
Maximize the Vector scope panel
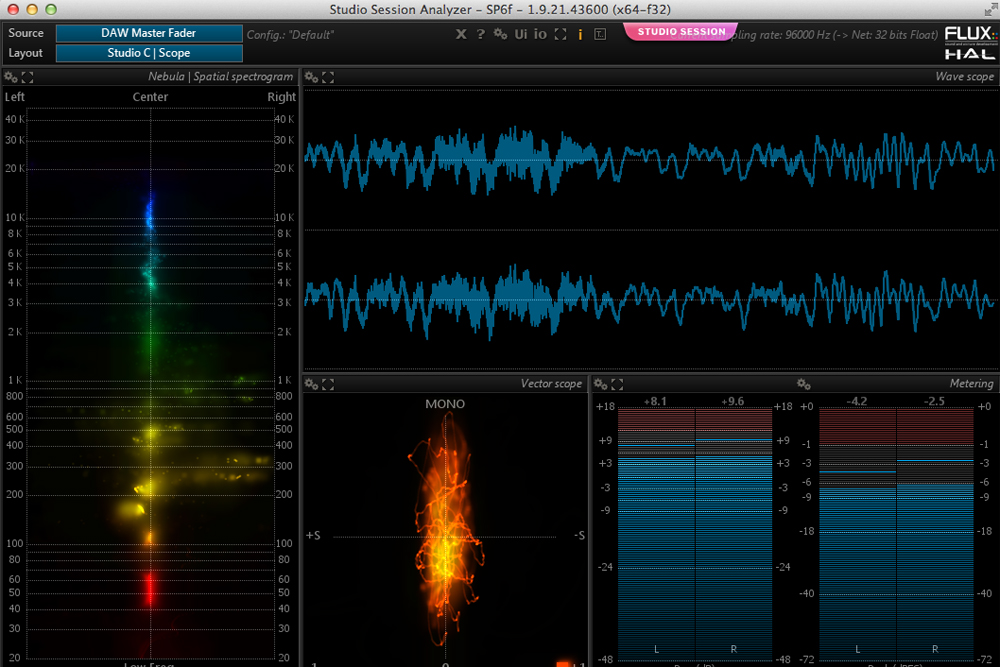point(328,384)
